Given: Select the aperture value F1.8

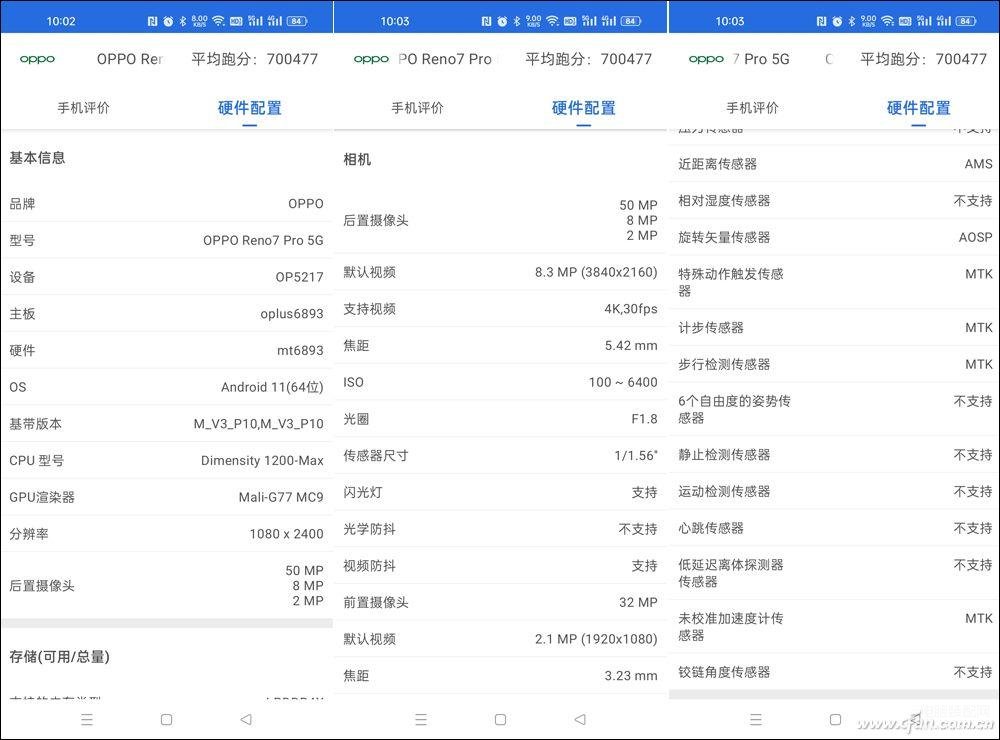Looking at the screenshot, I should [645, 419].
